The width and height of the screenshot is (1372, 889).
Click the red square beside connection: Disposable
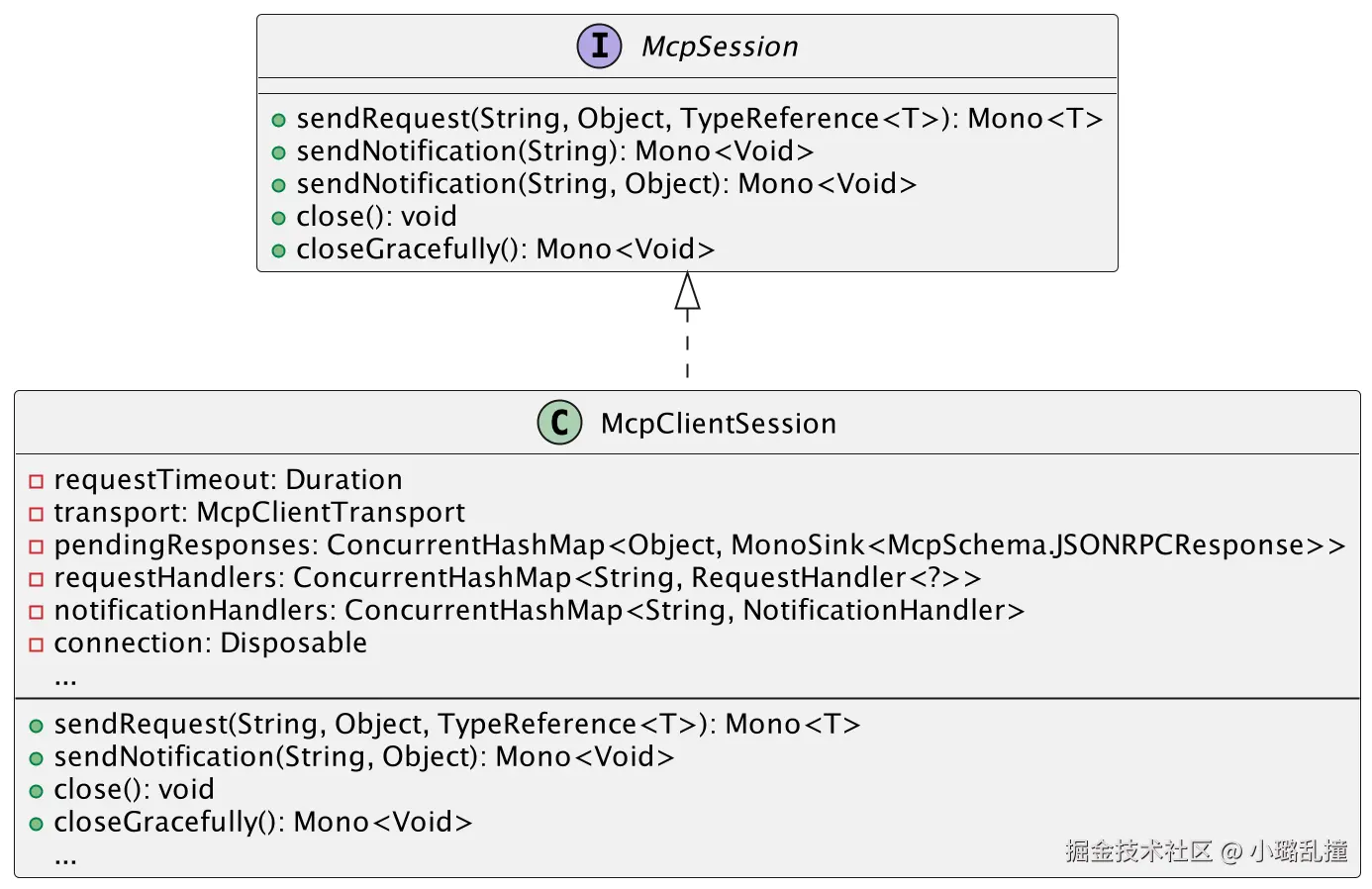[x=37, y=644]
